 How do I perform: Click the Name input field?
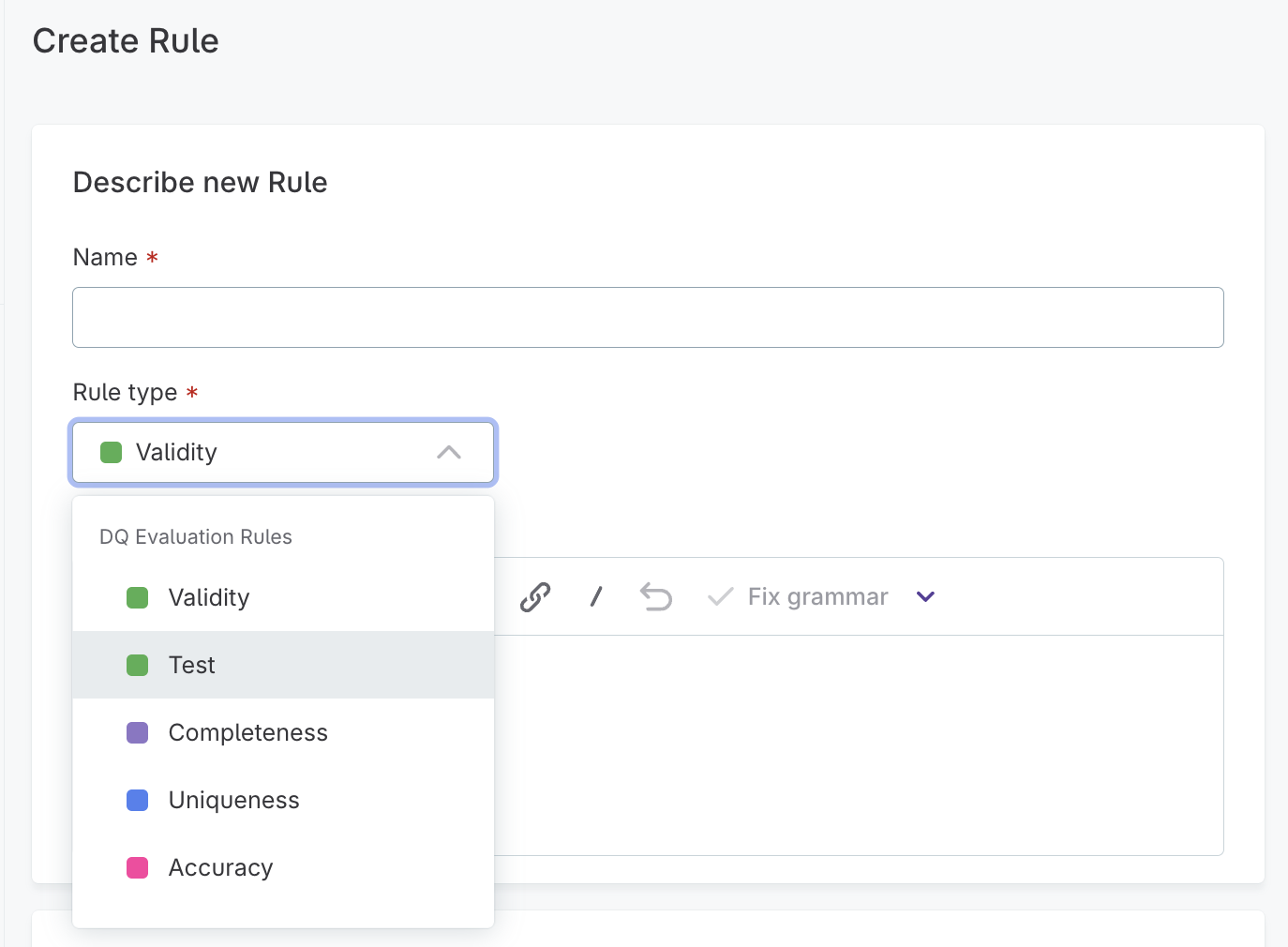pos(647,317)
